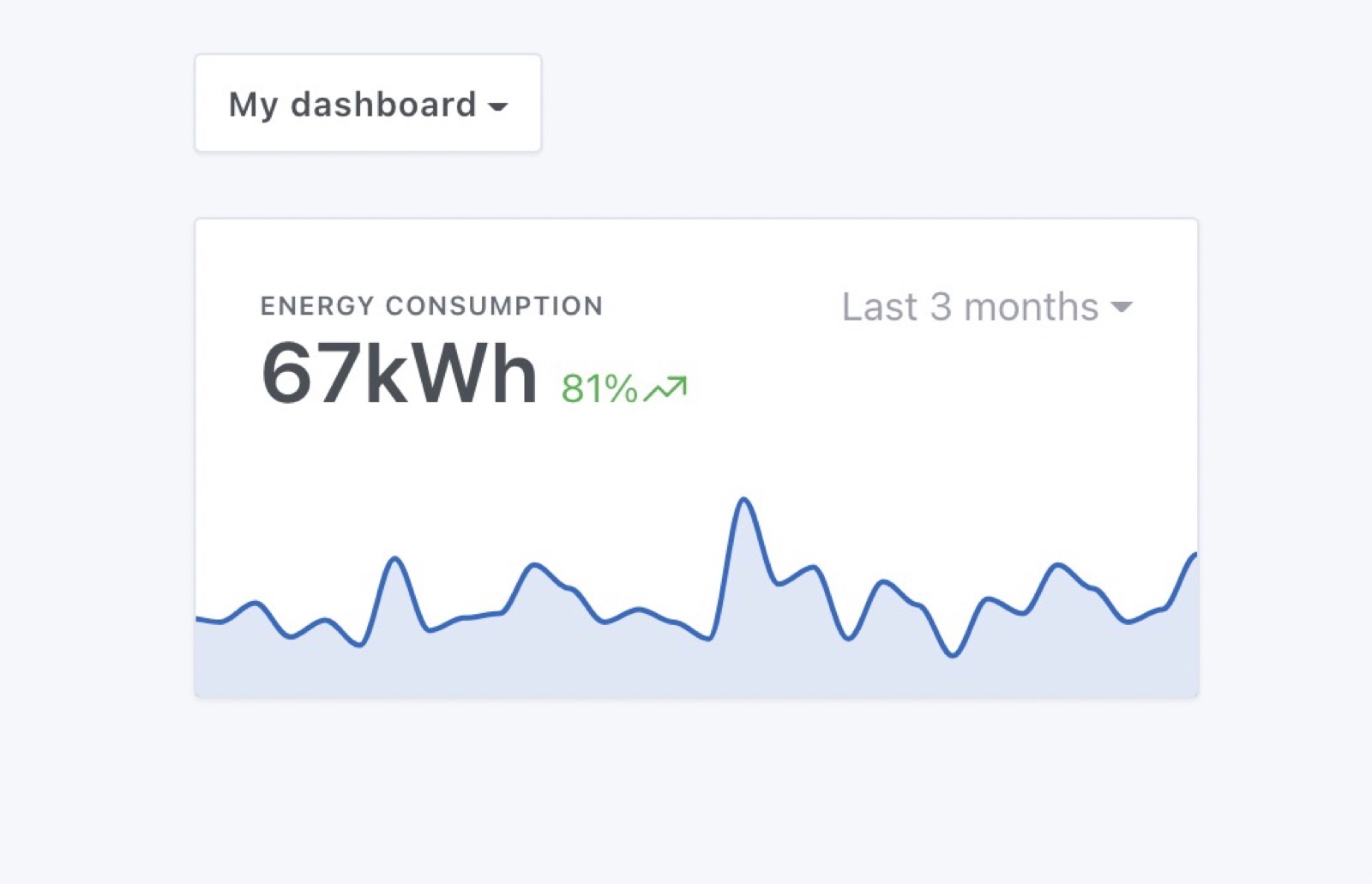Click the lowest dip on the chart line
Image resolution: width=1372 pixels, height=884 pixels.
pyautogui.click(x=953, y=656)
